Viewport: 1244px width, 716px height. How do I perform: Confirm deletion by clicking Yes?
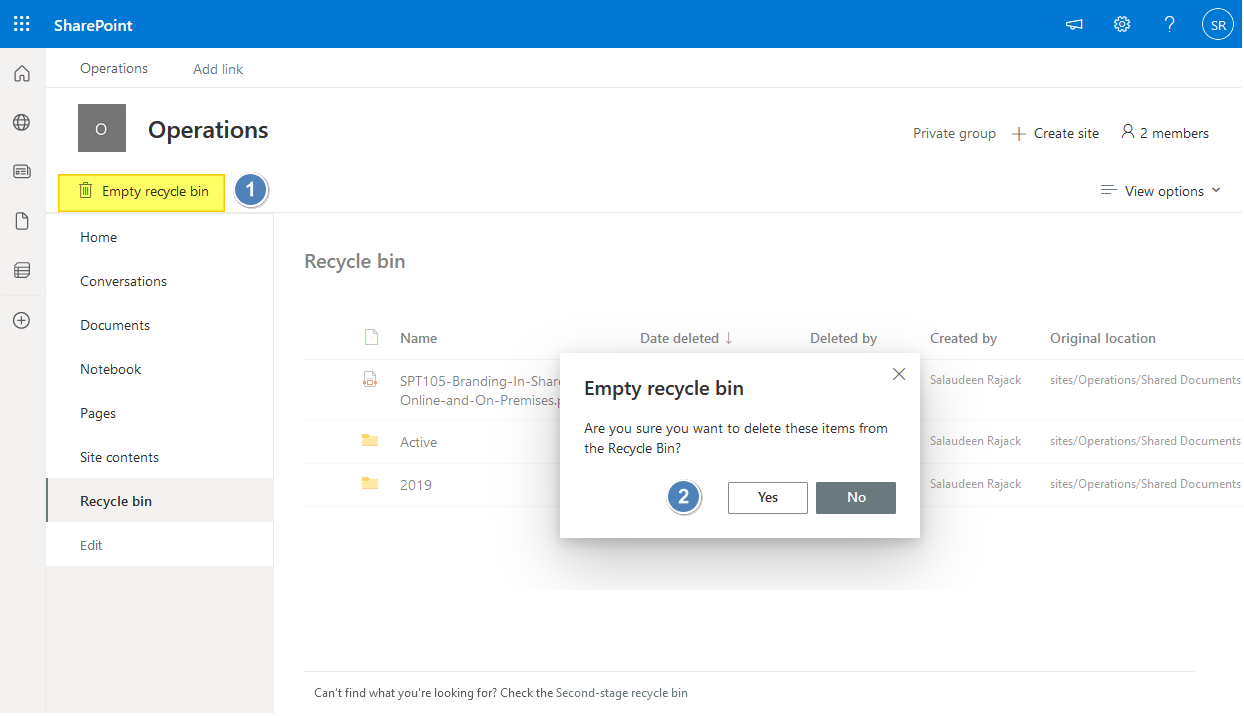(x=767, y=497)
